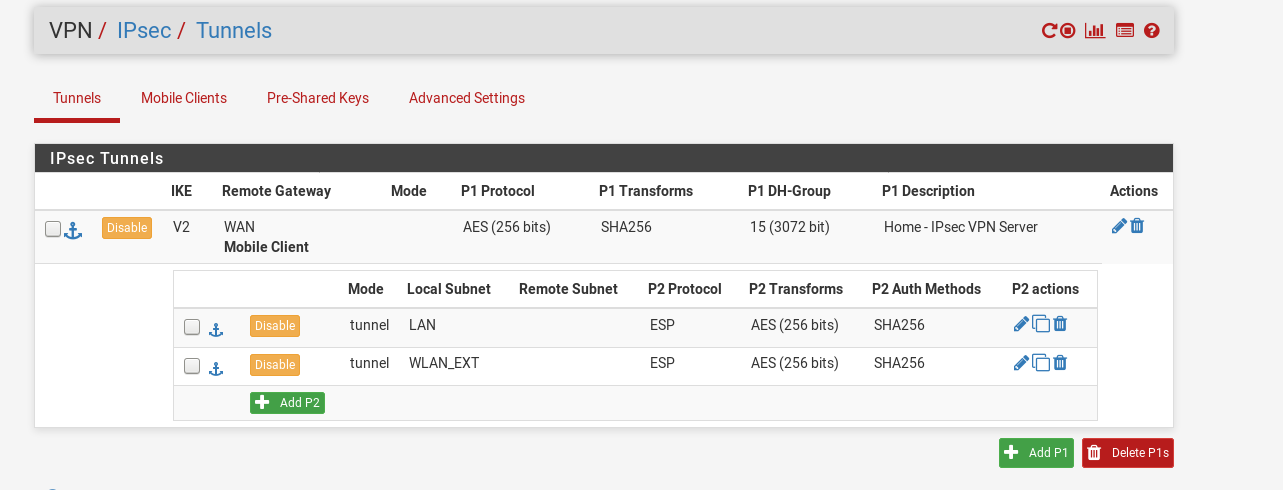
Task: Check the WLAN_EXT phase 2 checkbox
Action: 192,366
